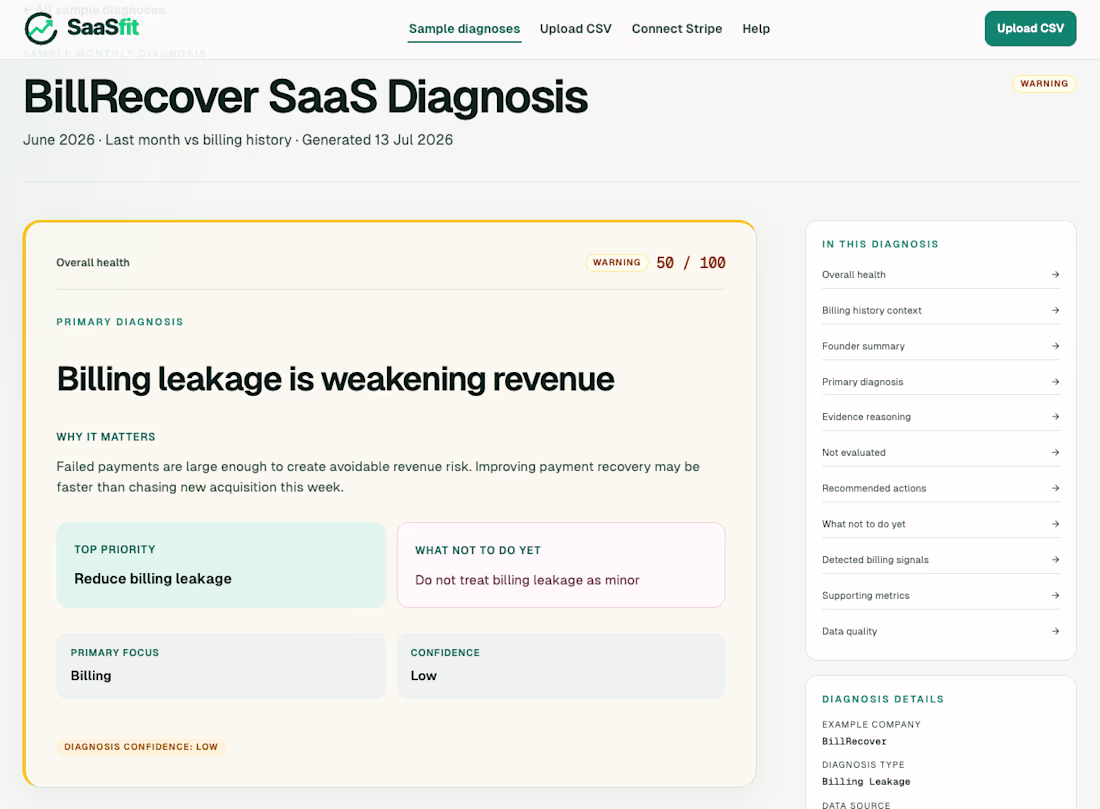This screenshot has width=1100, height=809.
Task: Click the BillRecover example company value
Action: tap(854, 742)
